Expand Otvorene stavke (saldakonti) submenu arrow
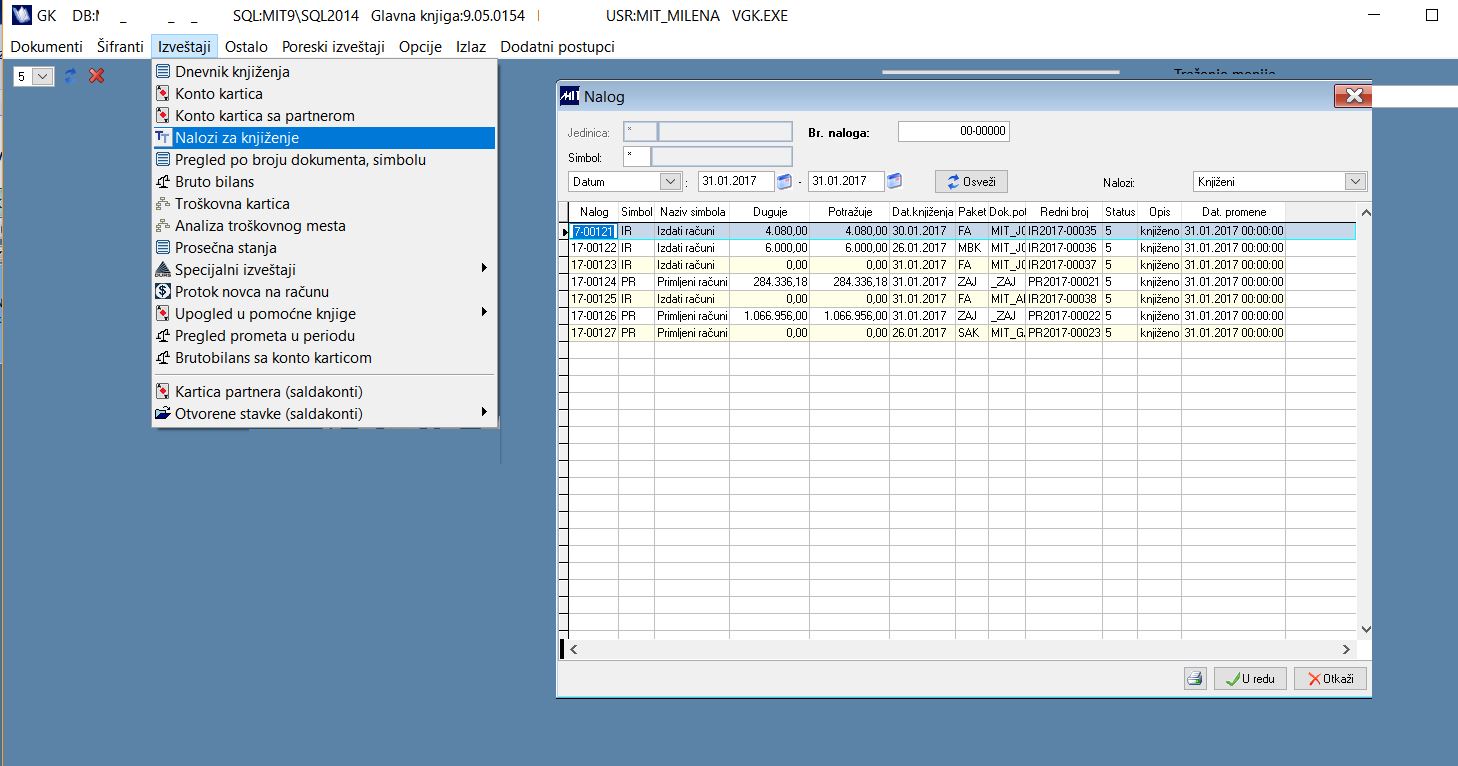 [x=484, y=413]
